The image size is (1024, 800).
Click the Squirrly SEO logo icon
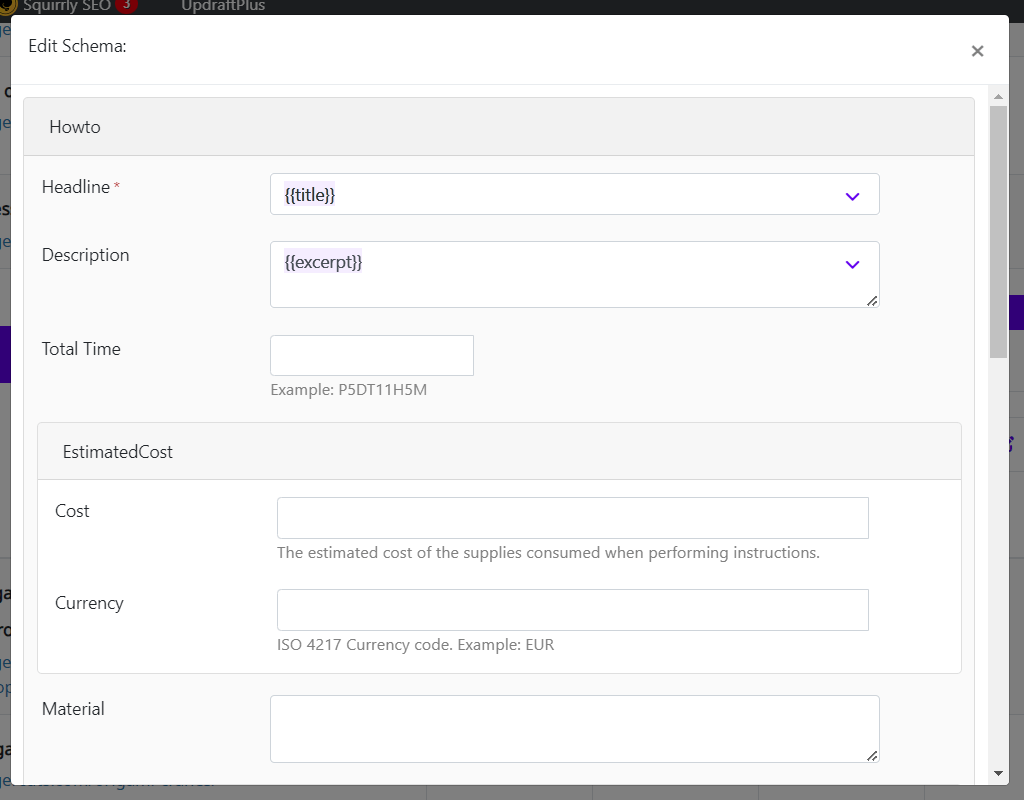coord(7,7)
